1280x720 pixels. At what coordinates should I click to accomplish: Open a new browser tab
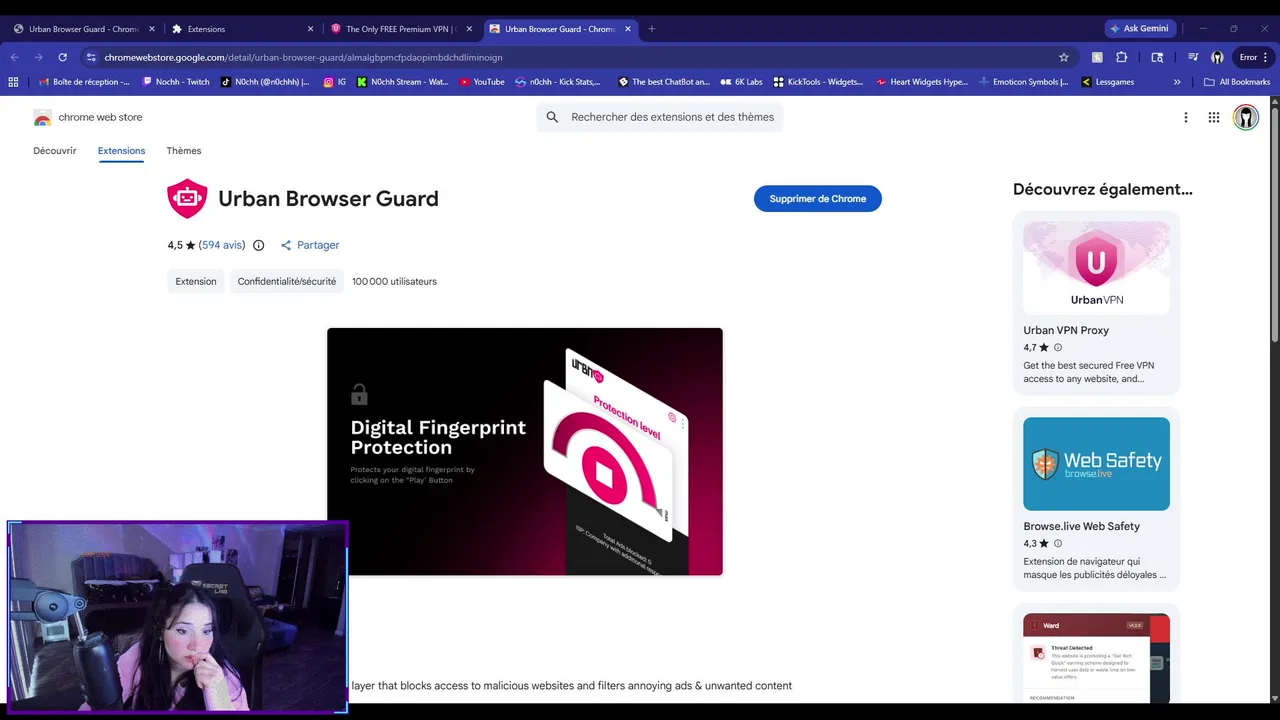(652, 29)
